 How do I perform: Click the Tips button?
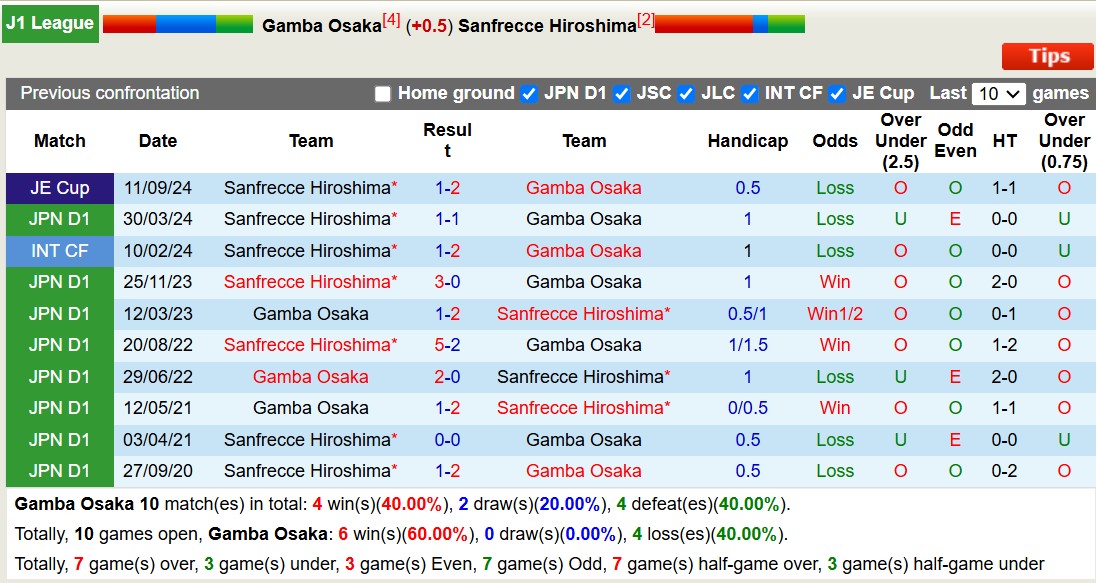tap(1047, 56)
